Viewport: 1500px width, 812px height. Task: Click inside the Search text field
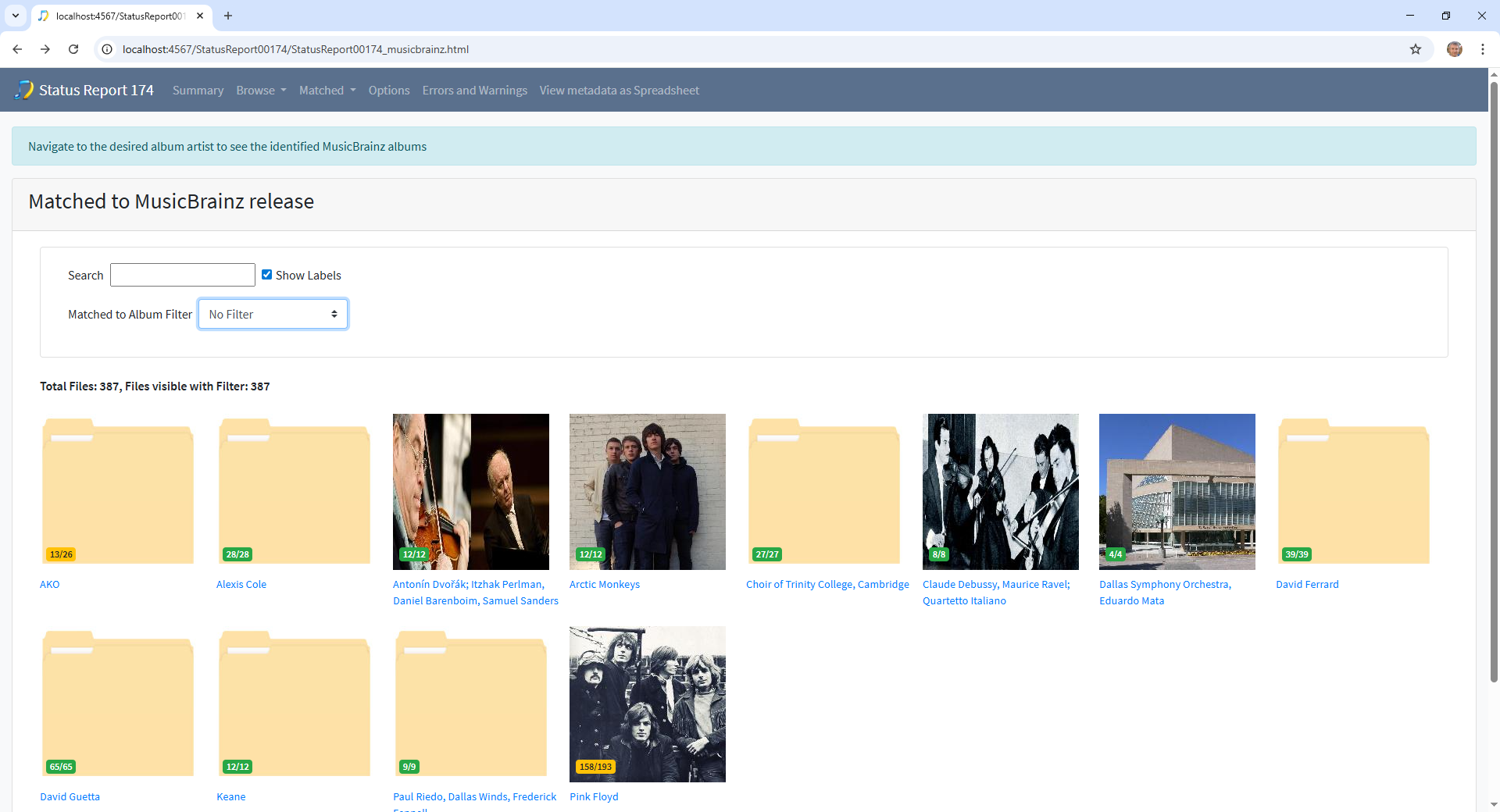183,275
